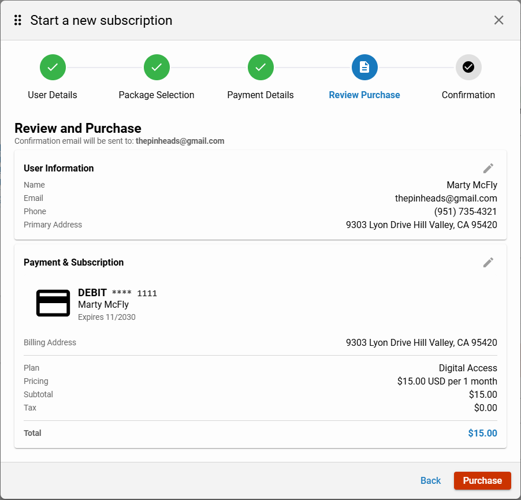Click the Purchase button
Viewport: 521px width, 500px height.
click(x=482, y=480)
